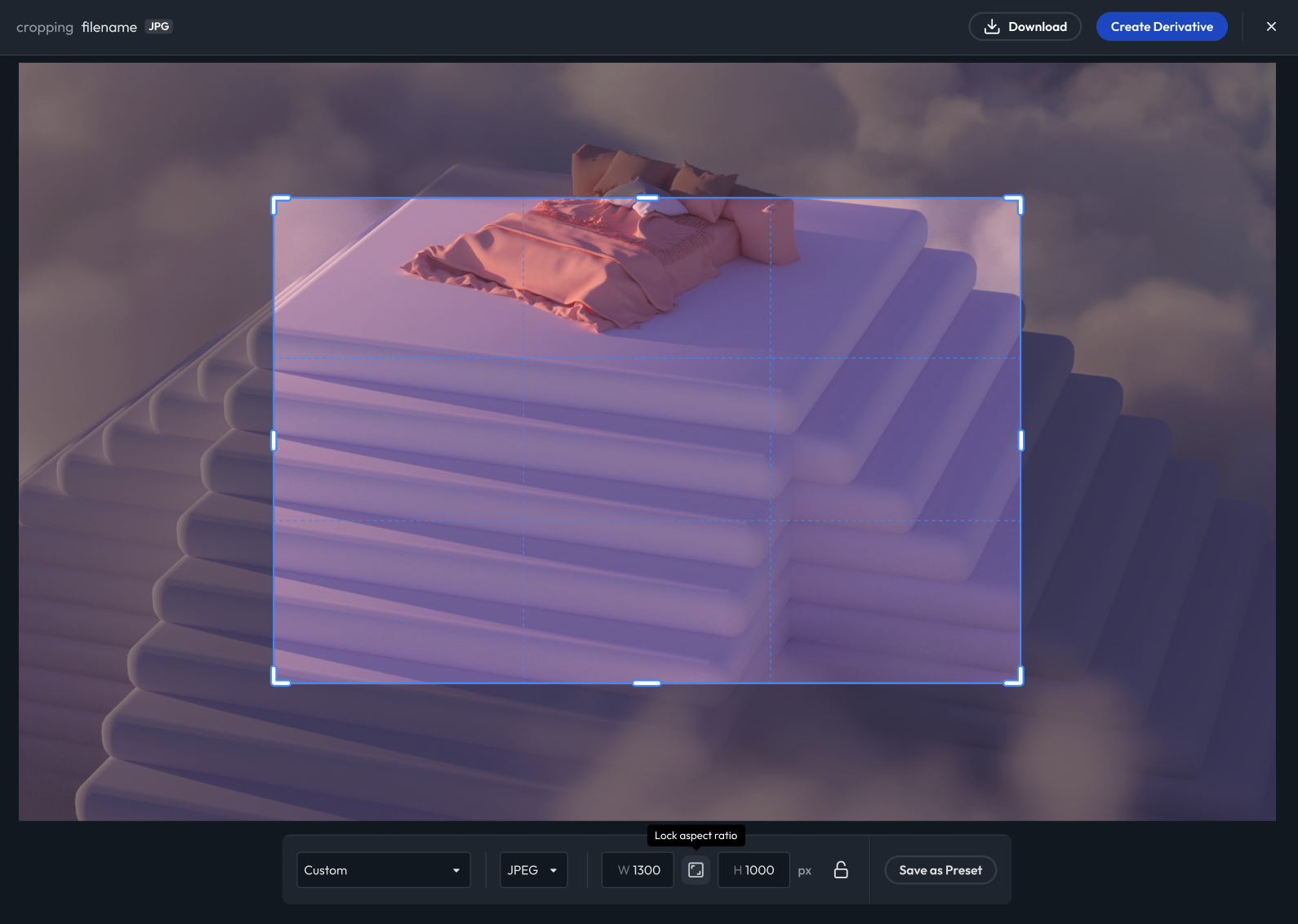Click the filename title text

point(109,27)
